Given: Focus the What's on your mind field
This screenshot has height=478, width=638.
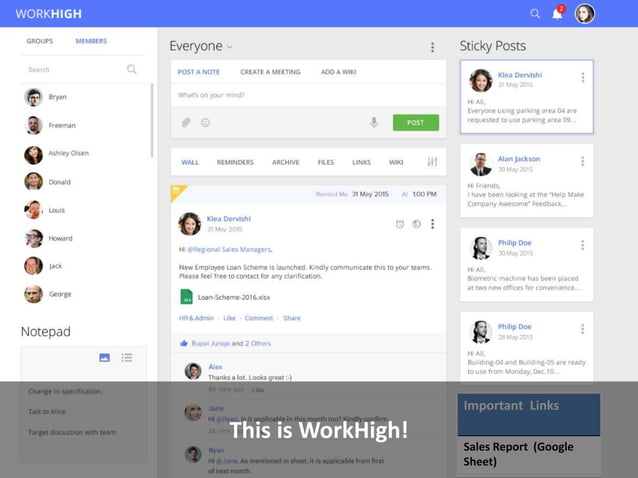Looking at the screenshot, I should (x=308, y=95).
